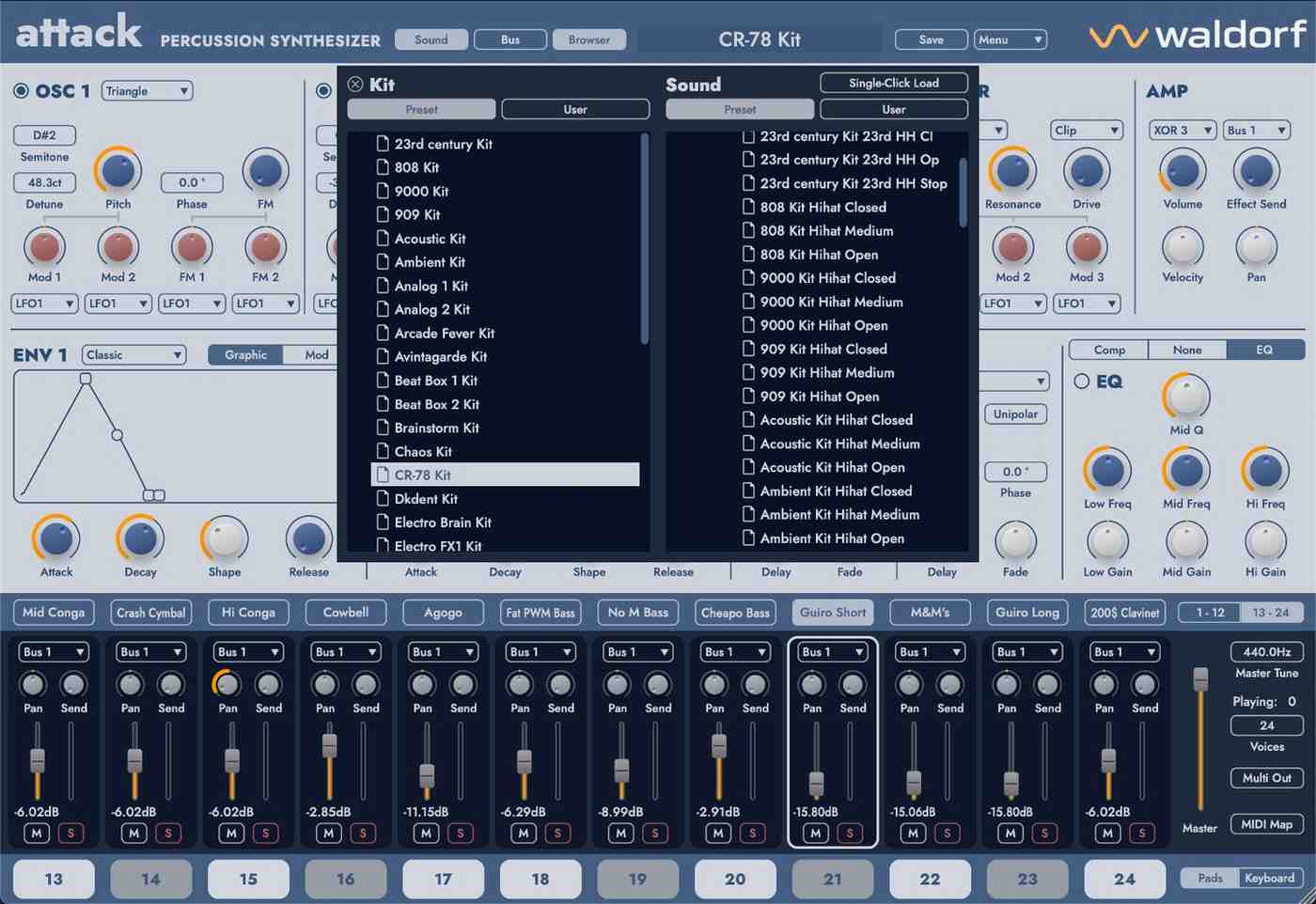Close the Kit browser with its X icon

click(x=355, y=84)
